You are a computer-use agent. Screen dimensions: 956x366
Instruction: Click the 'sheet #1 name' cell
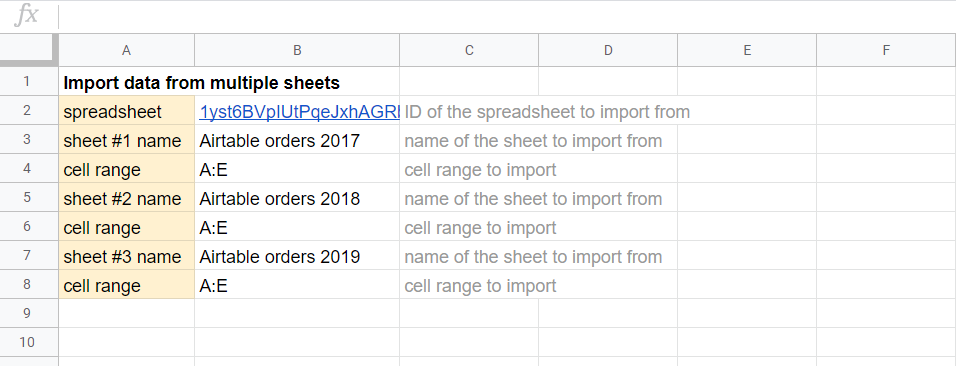point(127,140)
